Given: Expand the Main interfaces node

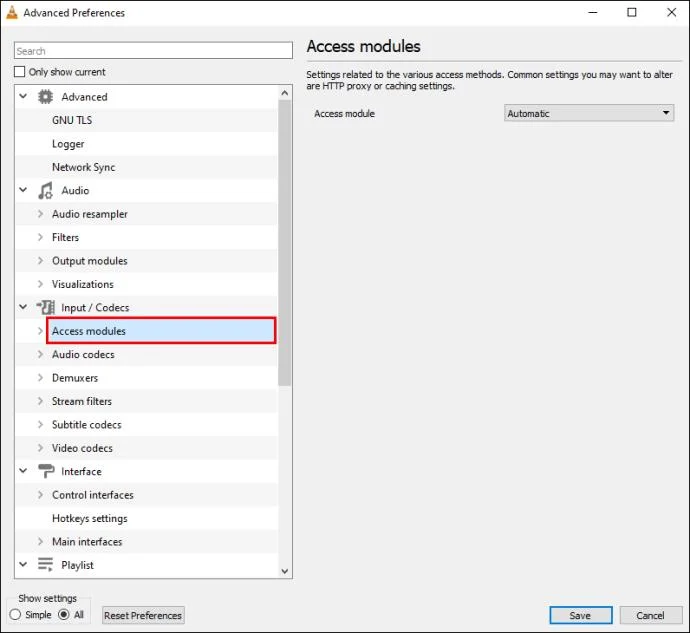Looking at the screenshot, I should tap(40, 541).
